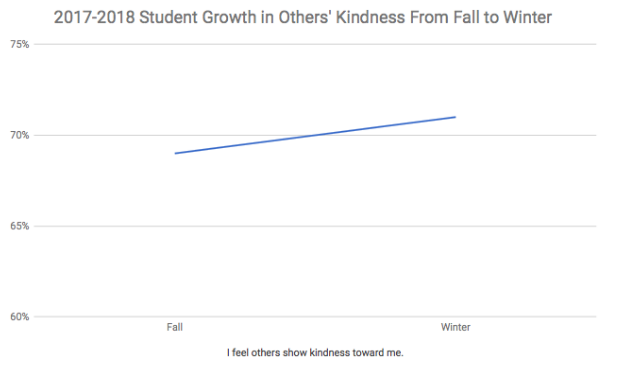Select the Winter x-axis label
The height and width of the screenshot is (373, 619).
(x=456, y=327)
